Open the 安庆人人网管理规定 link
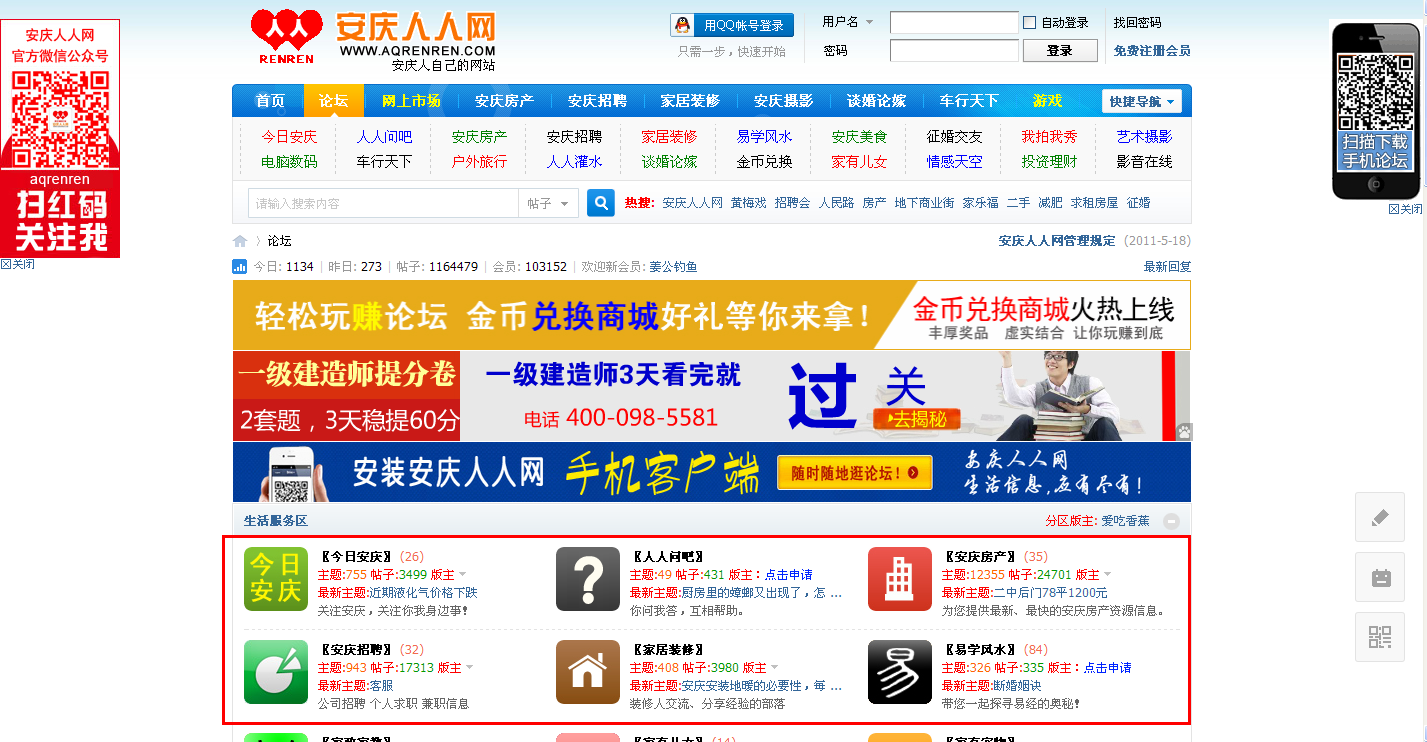Image resolution: width=1427 pixels, height=742 pixels. tap(1057, 241)
